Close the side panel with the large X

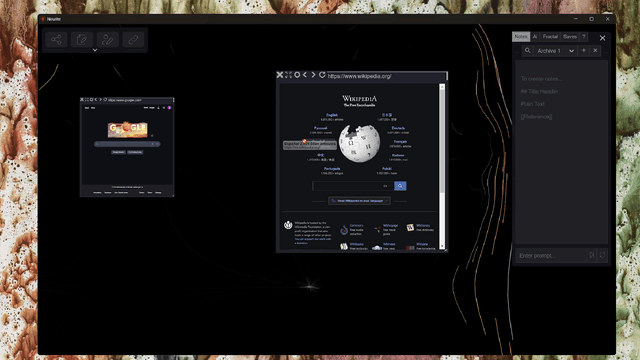[602, 38]
